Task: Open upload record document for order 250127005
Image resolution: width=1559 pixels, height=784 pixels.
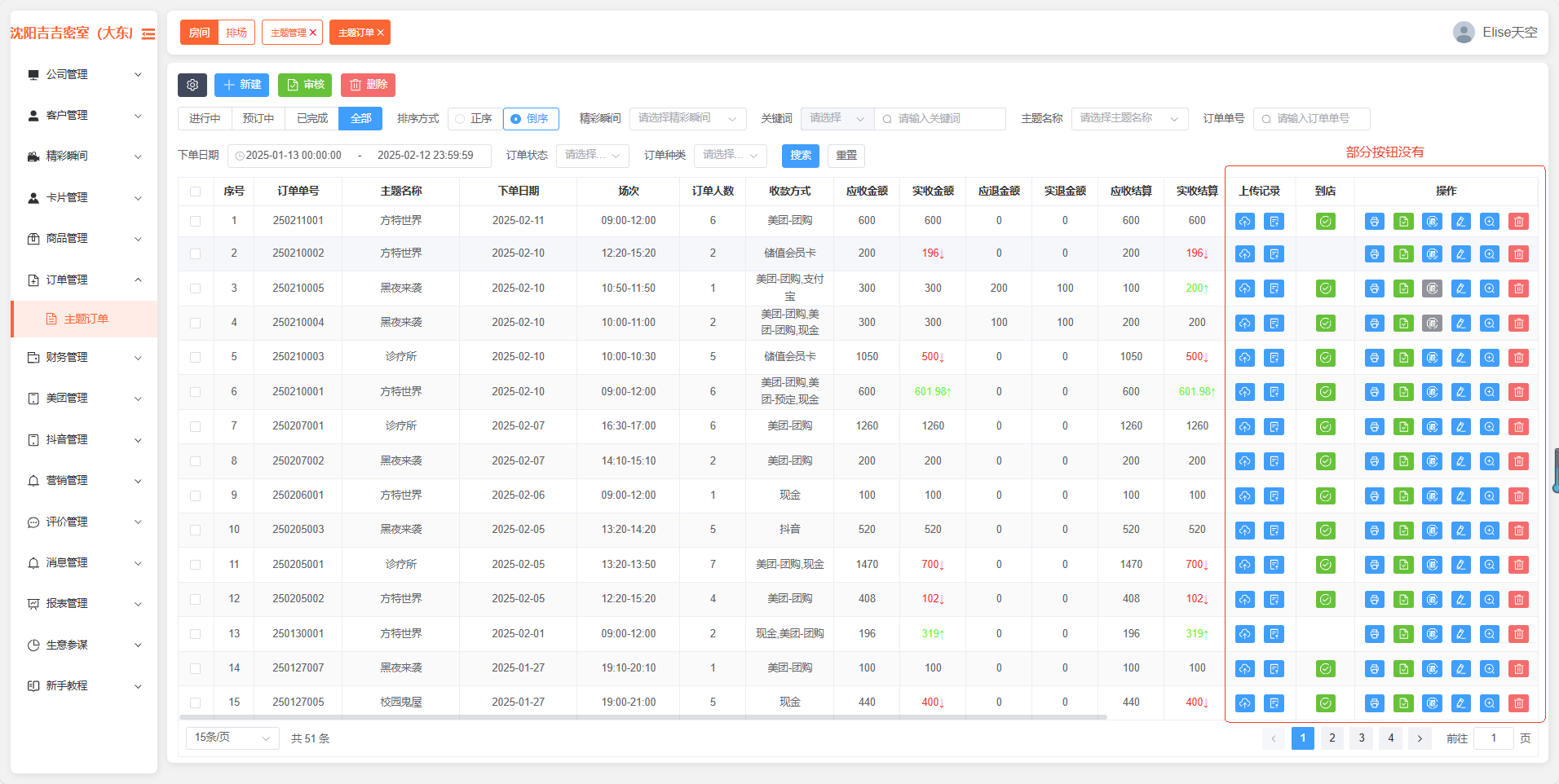Action: [1274, 703]
